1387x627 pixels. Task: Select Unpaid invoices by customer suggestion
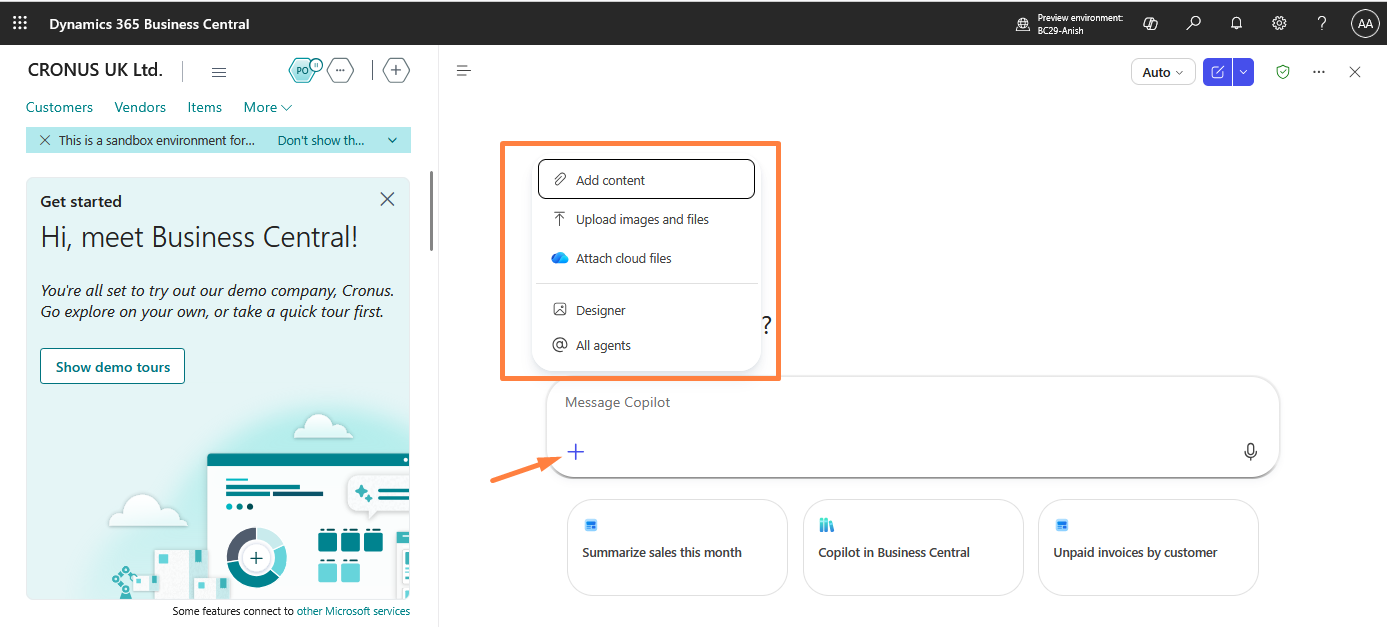click(x=1148, y=547)
